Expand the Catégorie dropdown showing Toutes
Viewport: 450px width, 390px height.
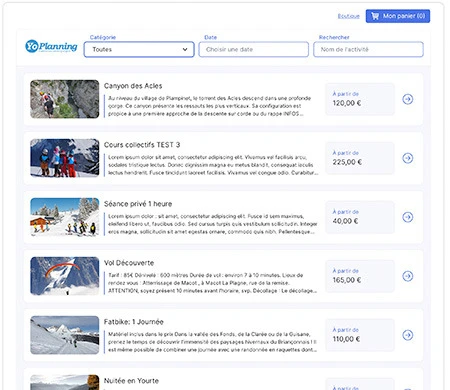click(139, 49)
